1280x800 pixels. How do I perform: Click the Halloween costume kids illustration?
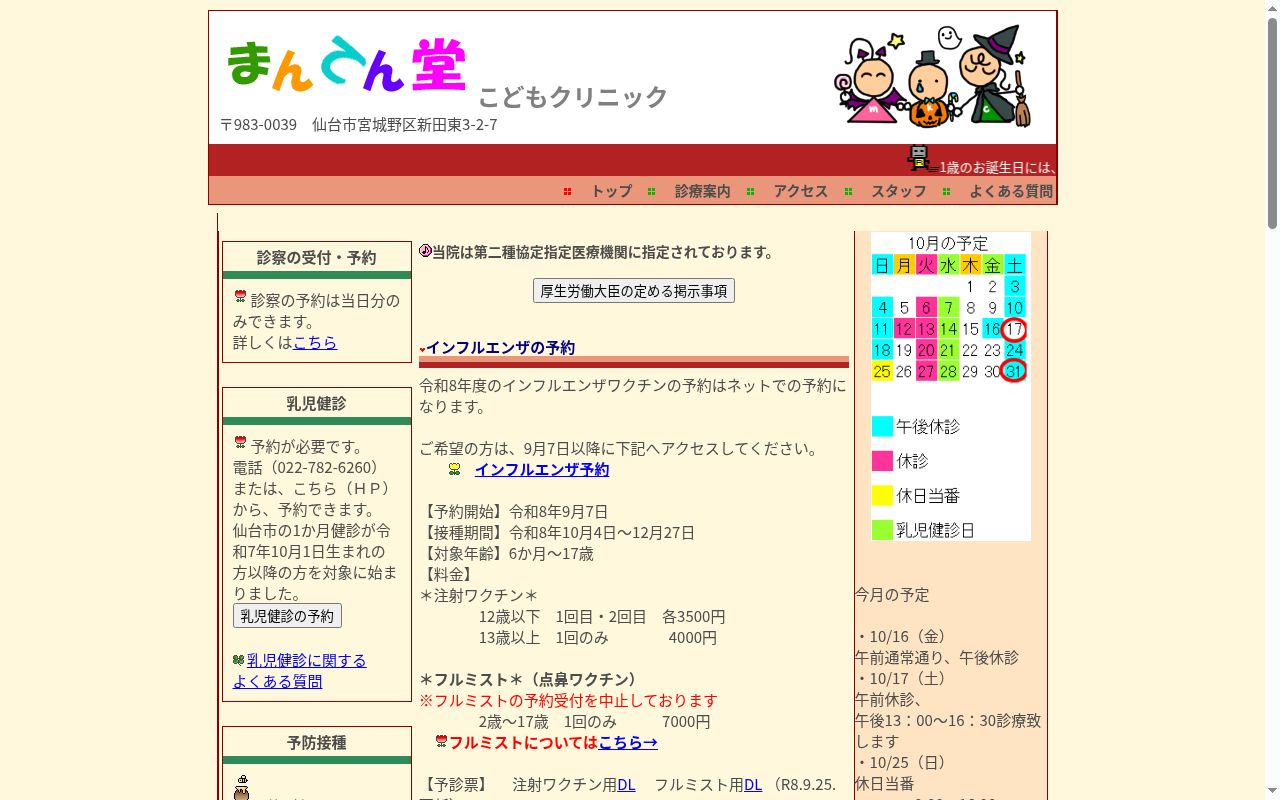coord(933,77)
